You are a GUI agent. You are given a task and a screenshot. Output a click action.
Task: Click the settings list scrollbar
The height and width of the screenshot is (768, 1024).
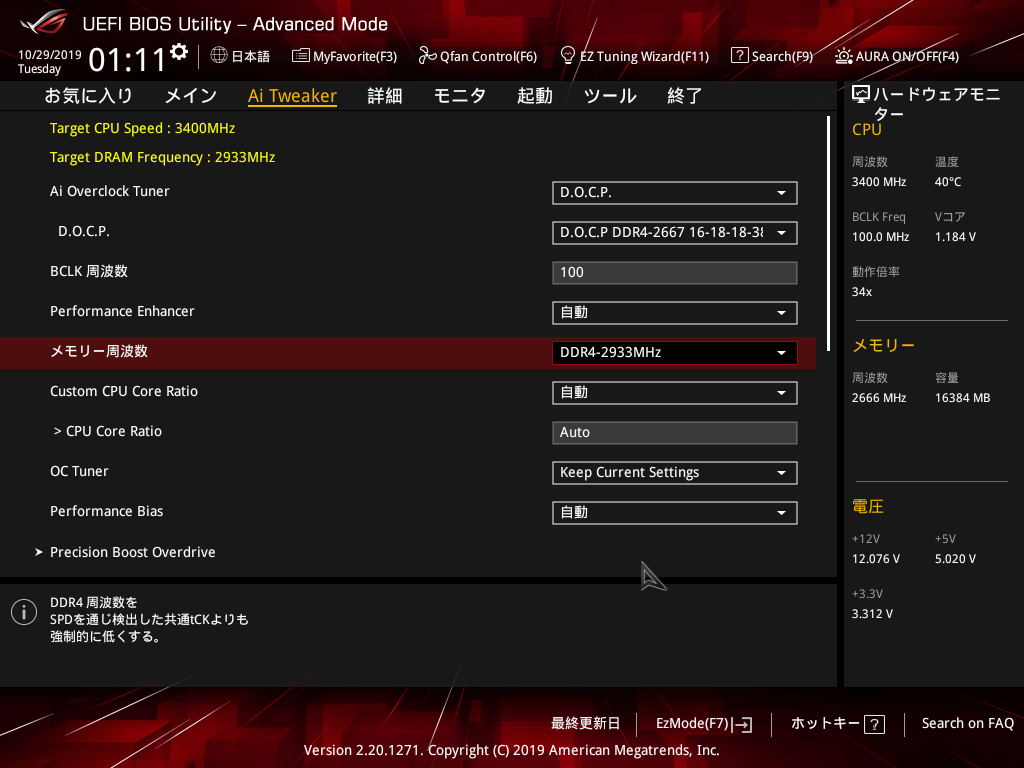click(828, 233)
